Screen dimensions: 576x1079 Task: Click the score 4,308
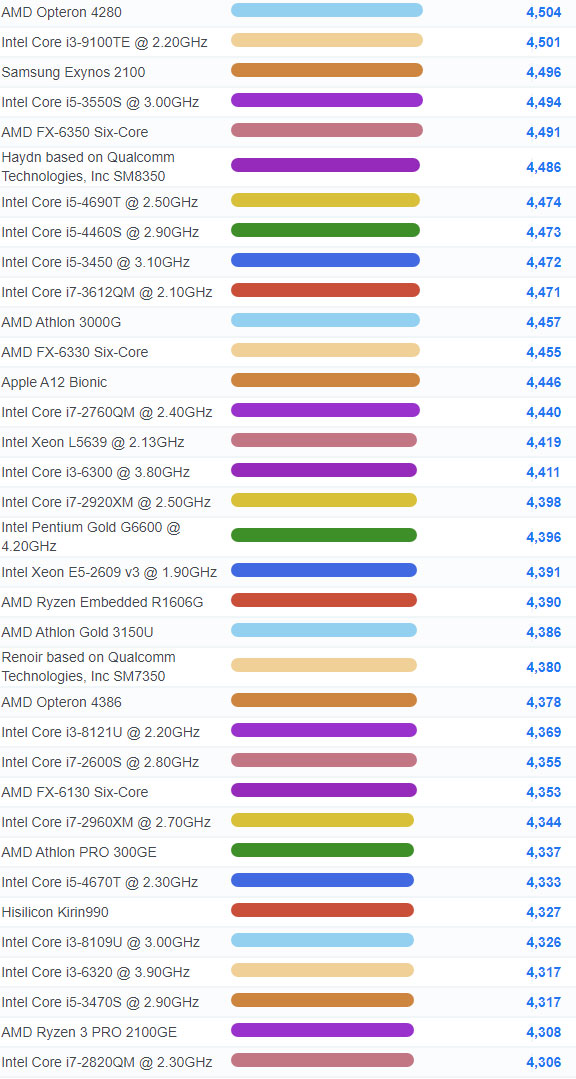point(544,1032)
